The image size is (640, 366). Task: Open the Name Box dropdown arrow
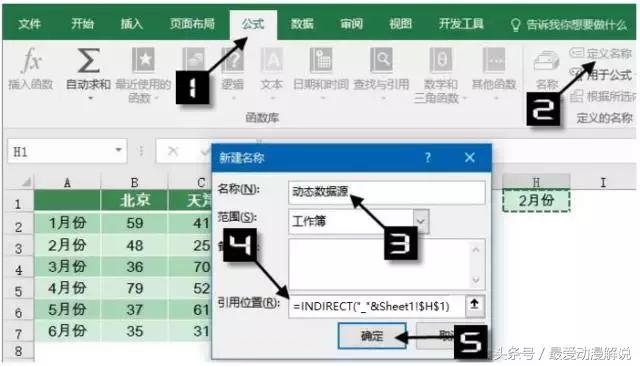click(118, 150)
